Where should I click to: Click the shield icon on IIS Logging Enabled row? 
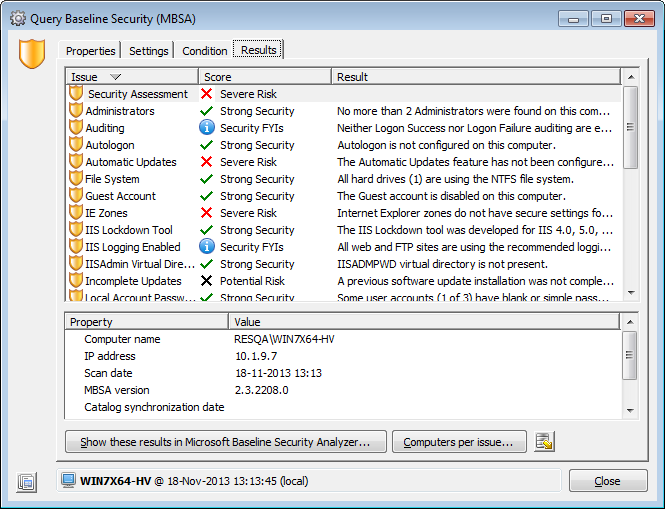click(76, 246)
